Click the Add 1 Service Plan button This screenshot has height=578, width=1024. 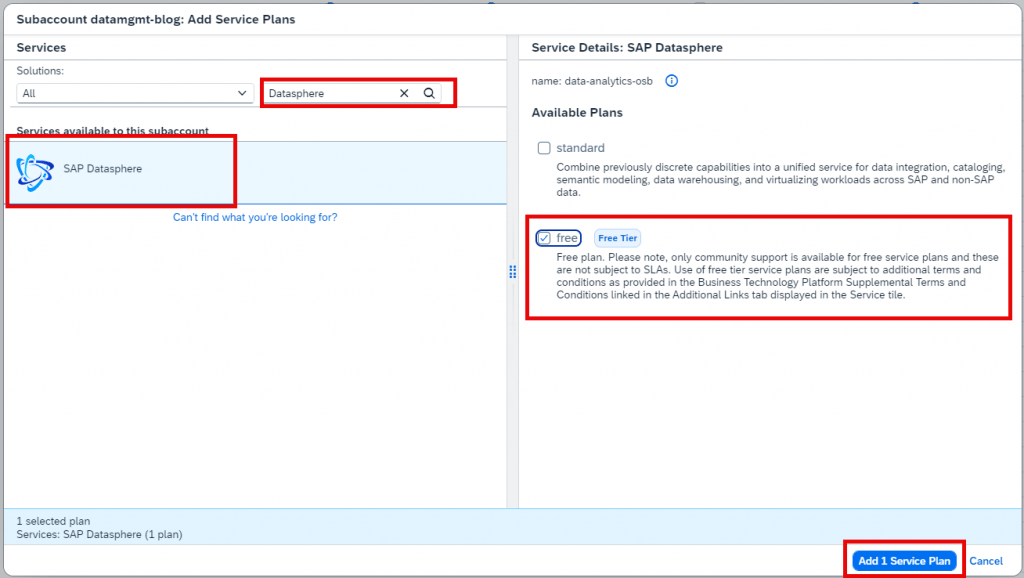click(904, 561)
